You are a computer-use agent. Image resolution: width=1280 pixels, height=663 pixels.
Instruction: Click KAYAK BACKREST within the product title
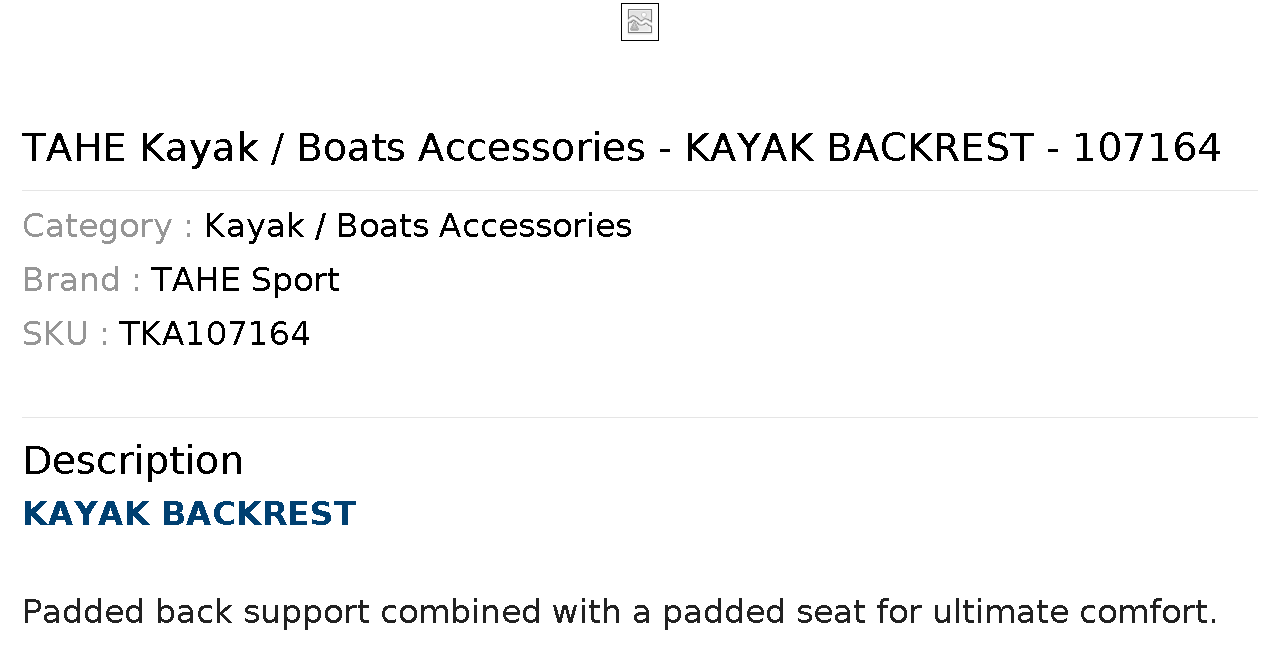click(859, 148)
